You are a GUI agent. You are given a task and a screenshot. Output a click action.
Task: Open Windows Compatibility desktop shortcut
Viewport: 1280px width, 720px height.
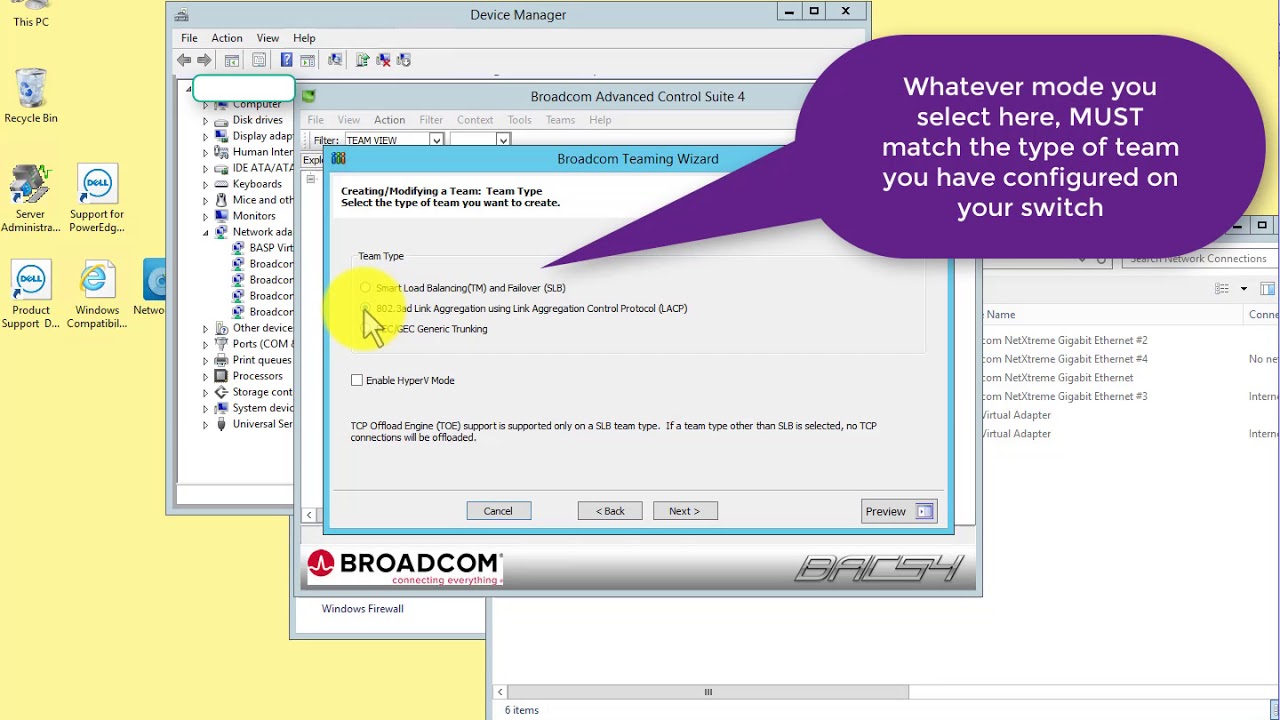pyautogui.click(x=97, y=295)
